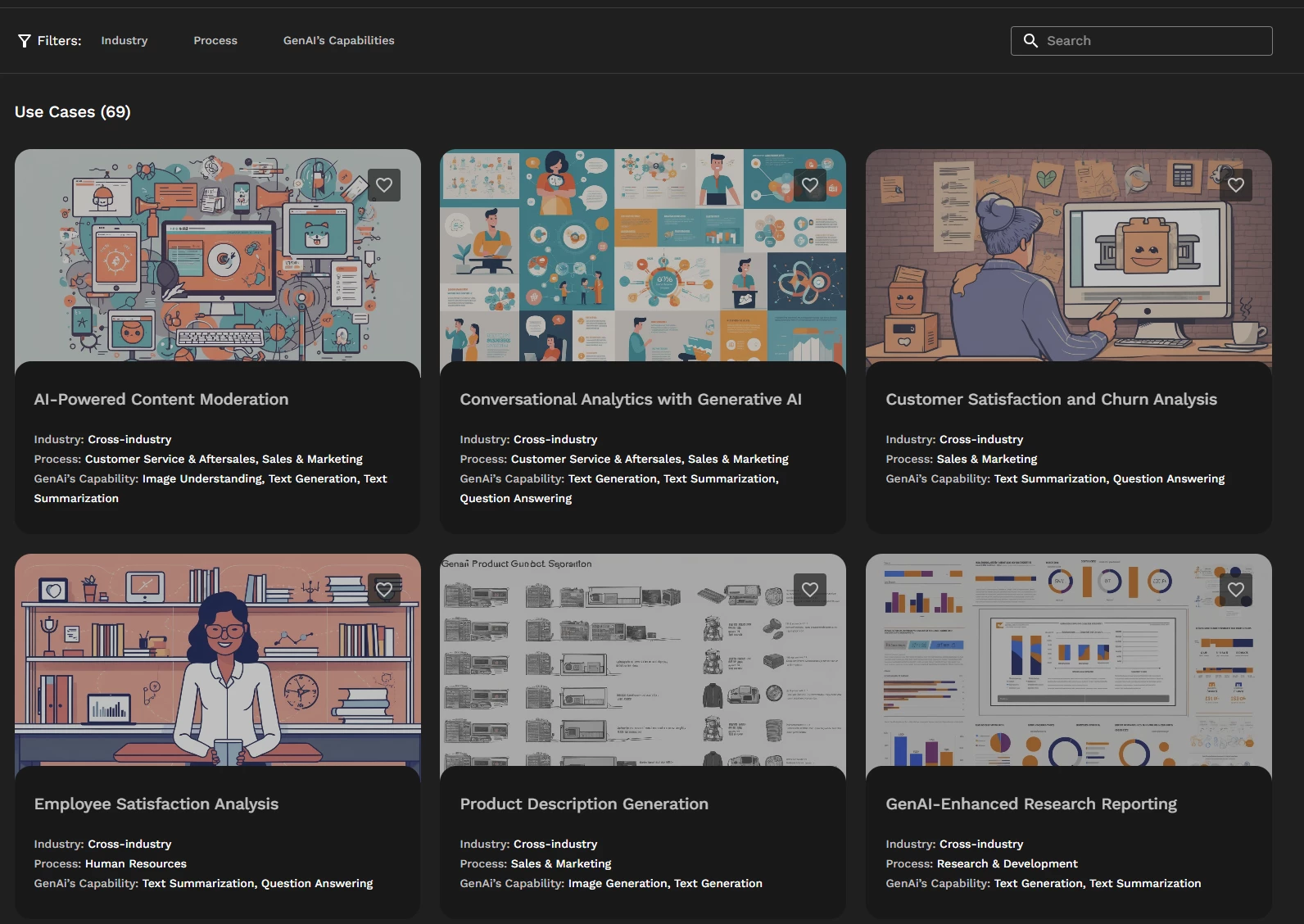Toggle heart on Conversational Analytics card
This screenshot has height=924, width=1304.
[810, 185]
